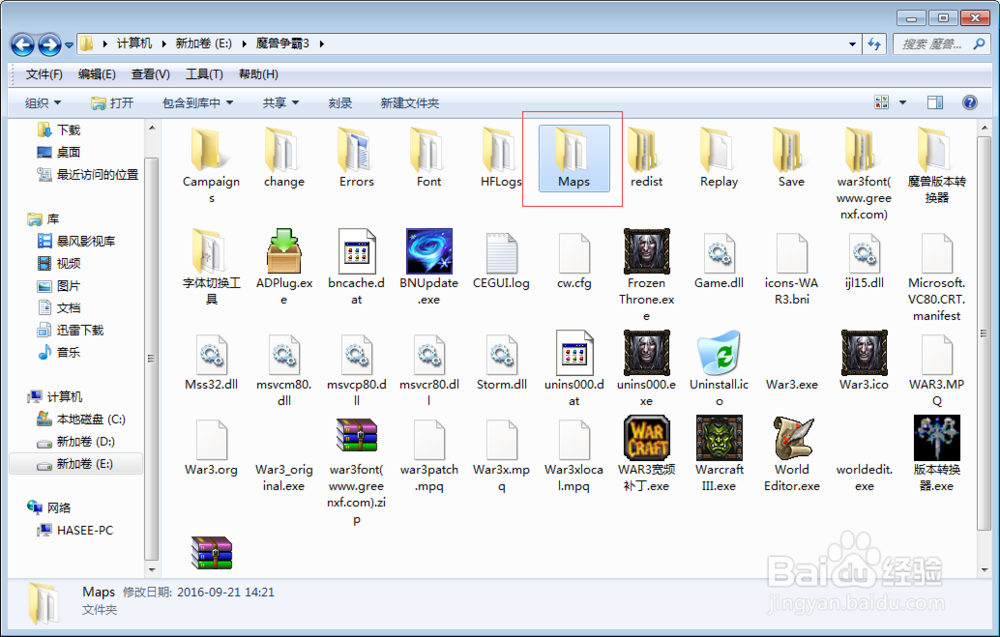The image size is (1000, 637).
Task: Select the bncache.dat file
Action: [357, 268]
